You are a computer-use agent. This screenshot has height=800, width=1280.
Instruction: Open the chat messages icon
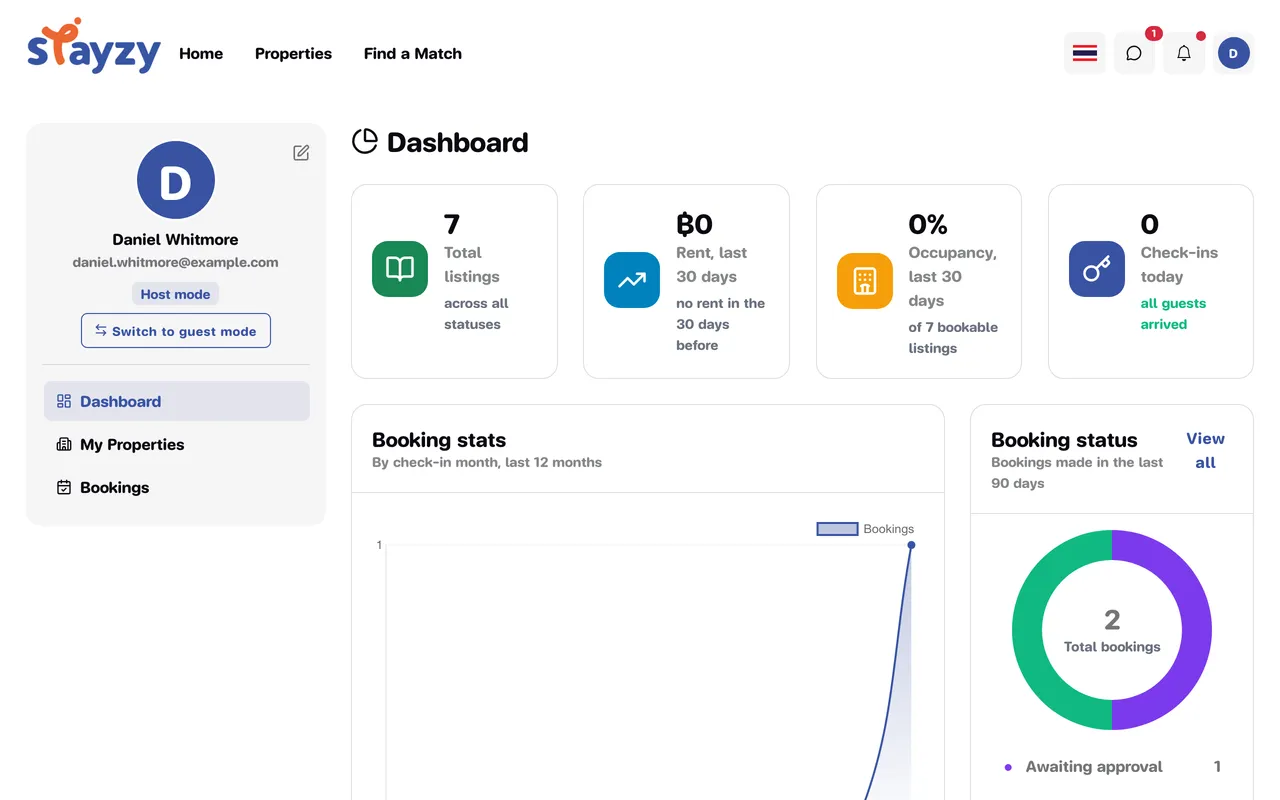(1134, 53)
